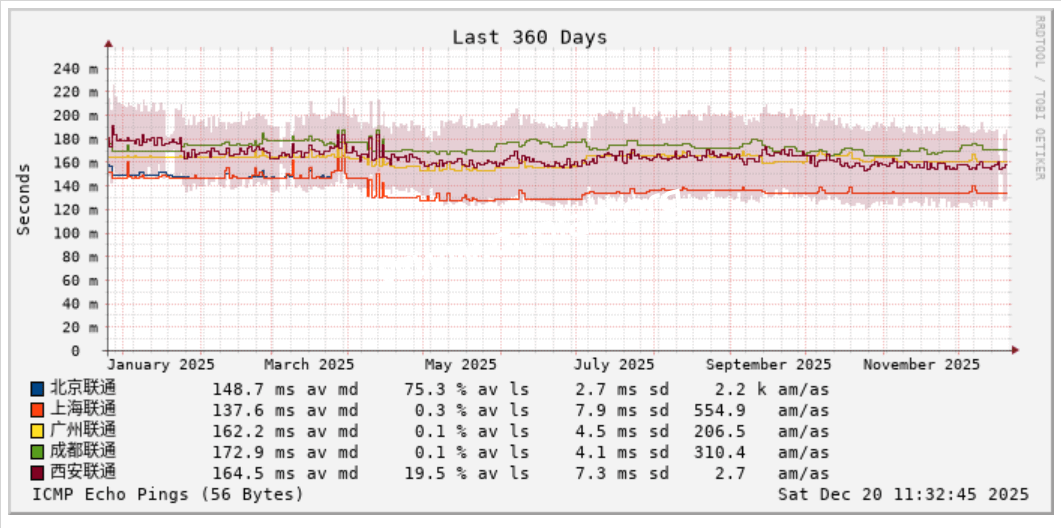Screen dimensions: 1061x528
Task: Click the "Last 360 Days" graph title
Action: [529, 37]
